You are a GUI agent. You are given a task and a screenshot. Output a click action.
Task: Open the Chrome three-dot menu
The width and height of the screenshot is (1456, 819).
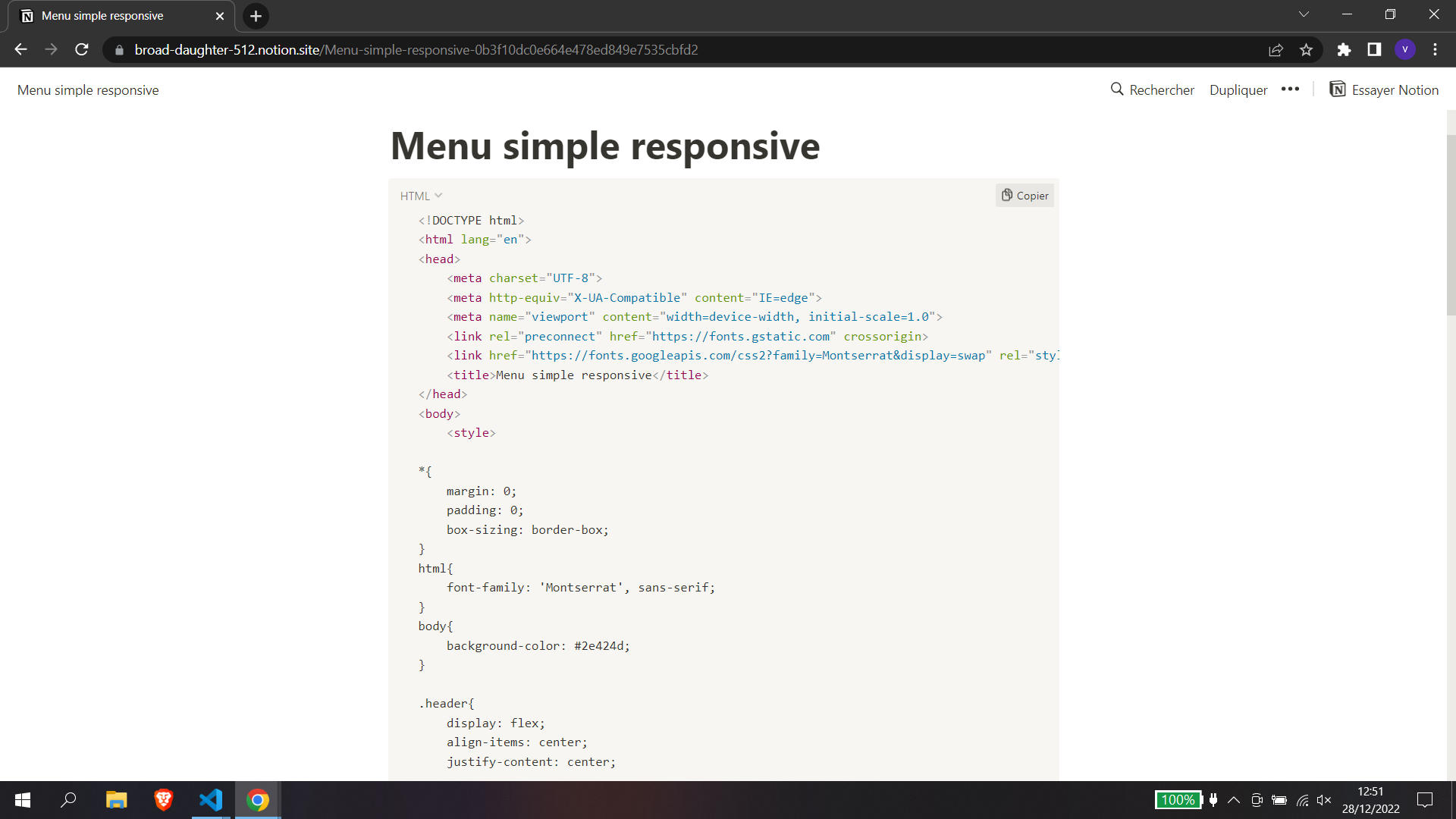[1435, 49]
